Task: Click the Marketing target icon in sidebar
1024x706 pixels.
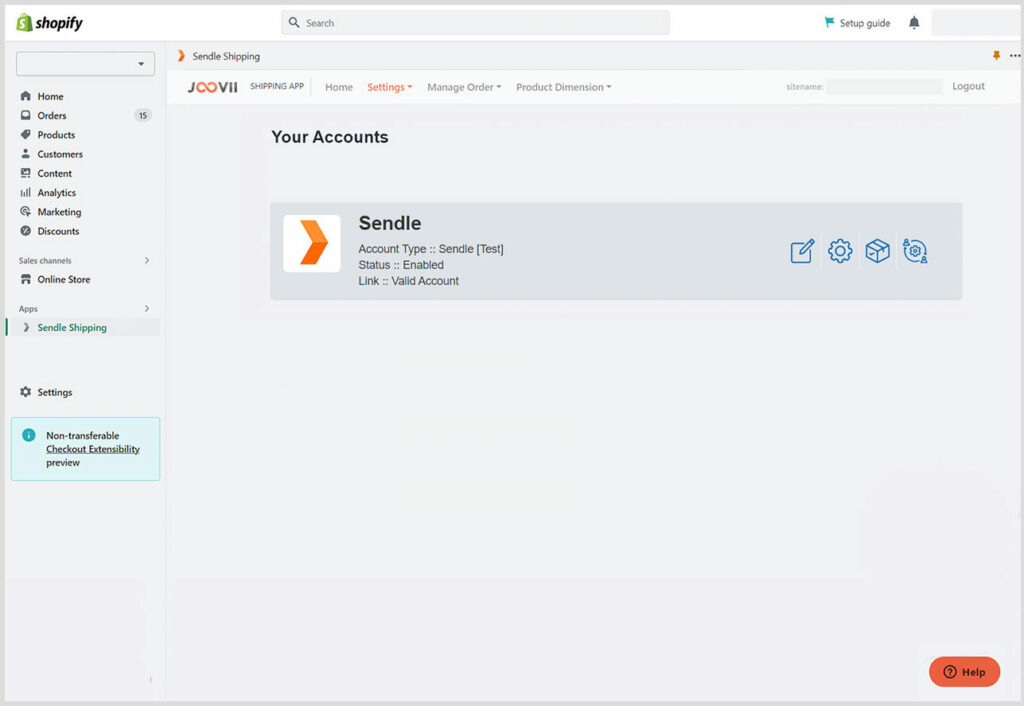Action: click(x=25, y=212)
